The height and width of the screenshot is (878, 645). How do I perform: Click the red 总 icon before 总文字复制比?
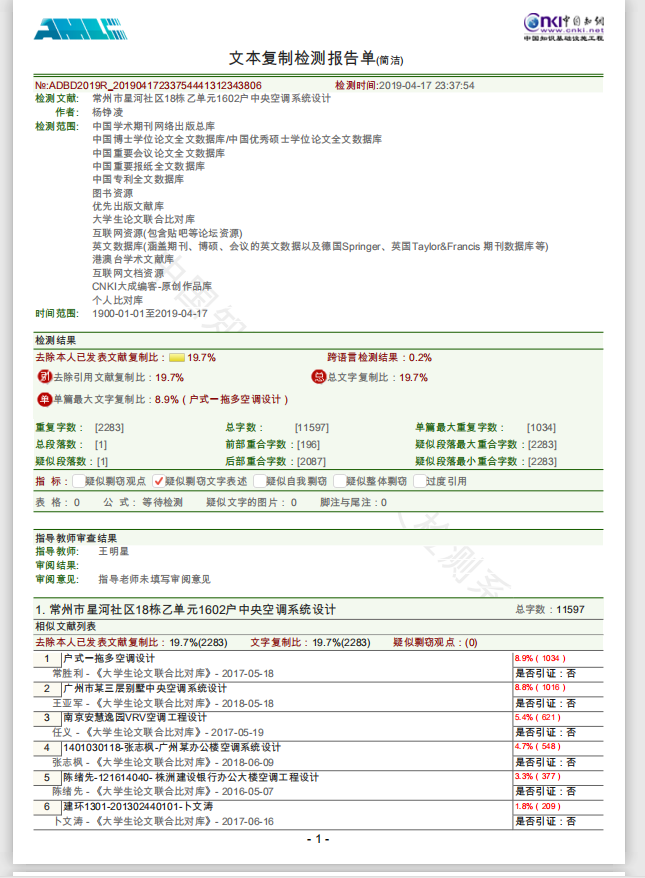pyautogui.click(x=319, y=377)
